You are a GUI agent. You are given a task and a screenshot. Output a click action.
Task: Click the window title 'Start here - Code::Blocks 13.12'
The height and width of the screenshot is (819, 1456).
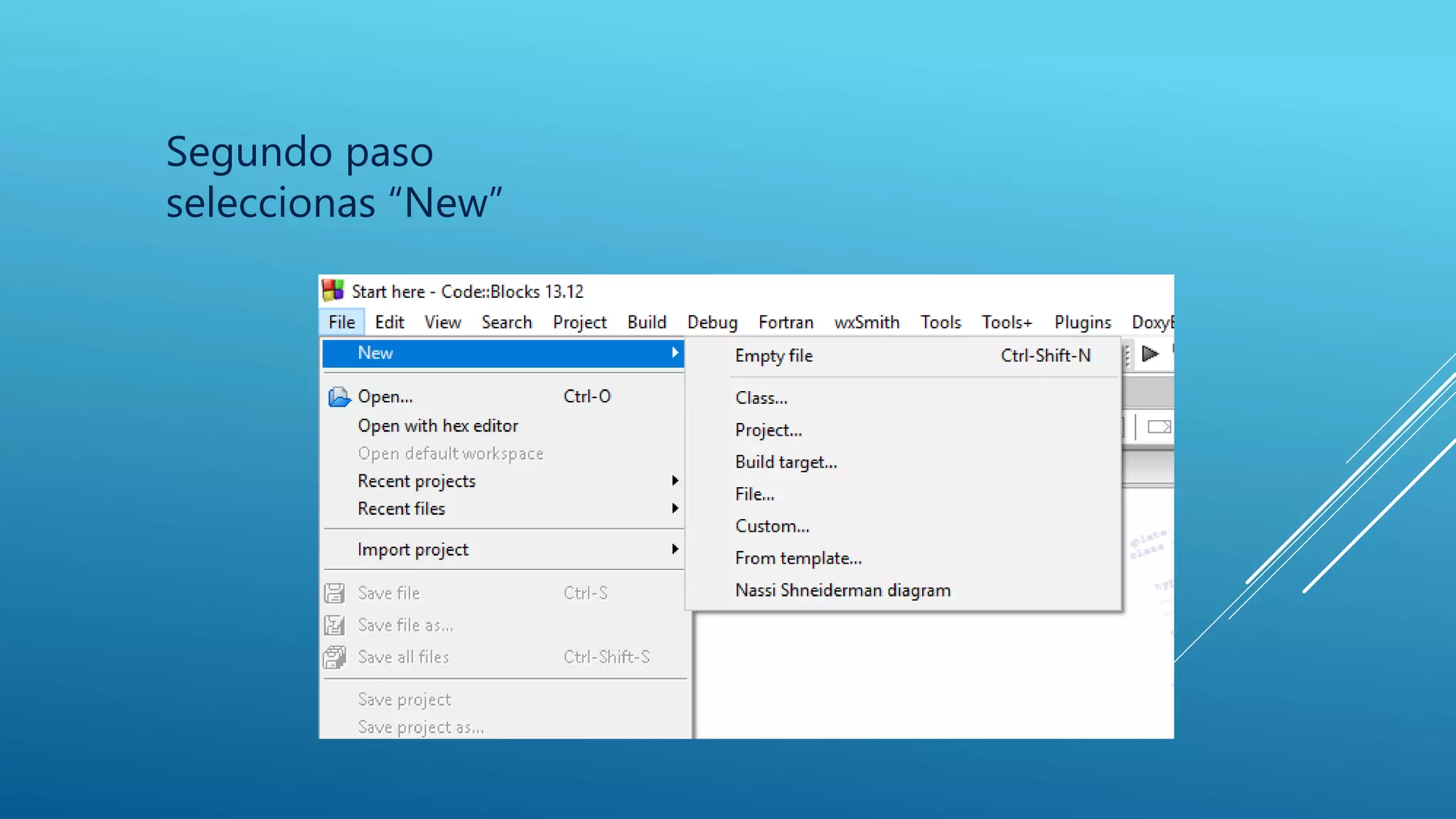467,291
